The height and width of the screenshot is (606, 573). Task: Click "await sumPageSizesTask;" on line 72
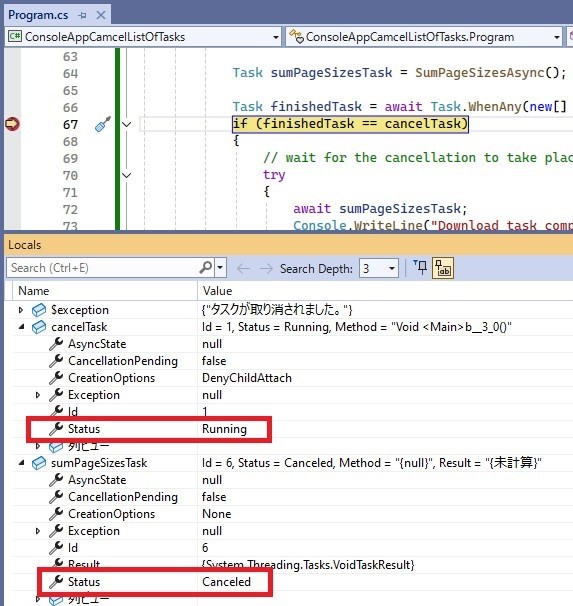pyautogui.click(x=380, y=209)
